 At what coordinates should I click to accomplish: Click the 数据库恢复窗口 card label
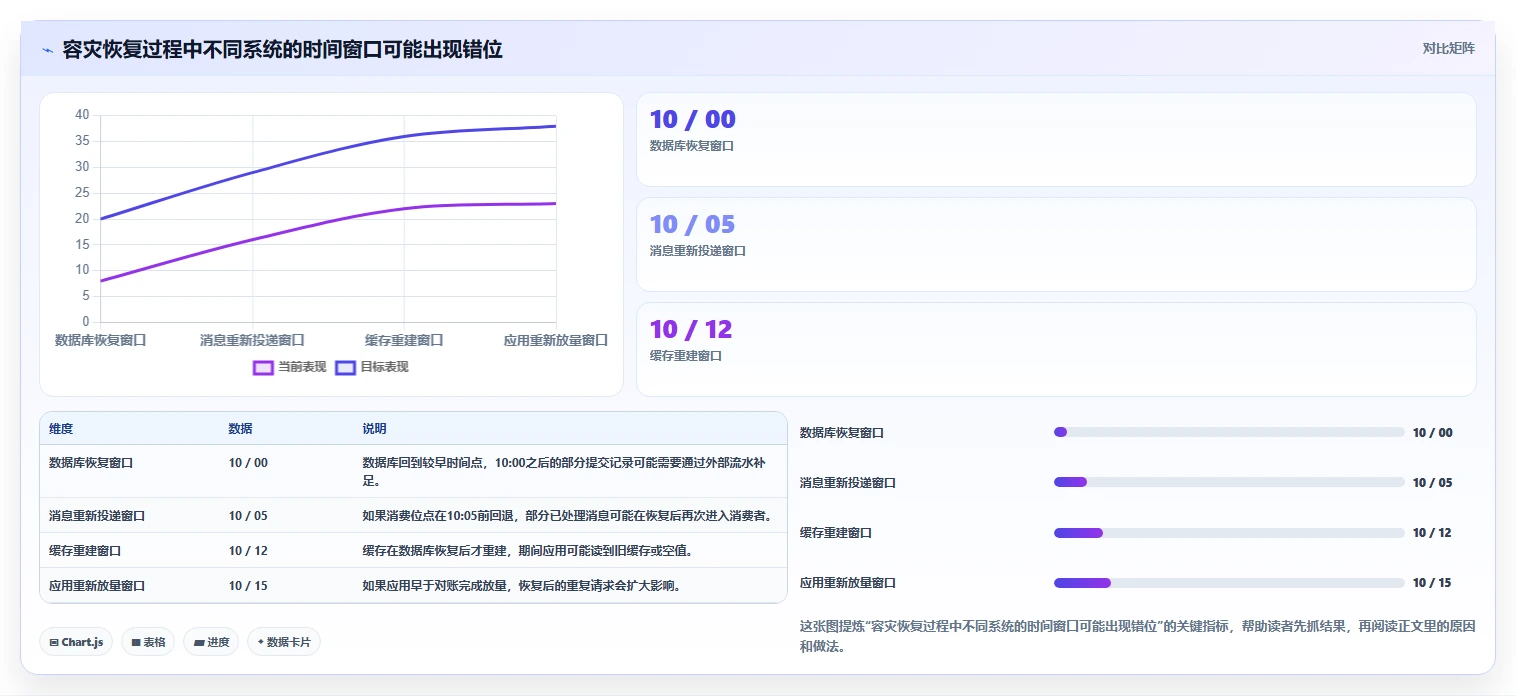point(692,146)
